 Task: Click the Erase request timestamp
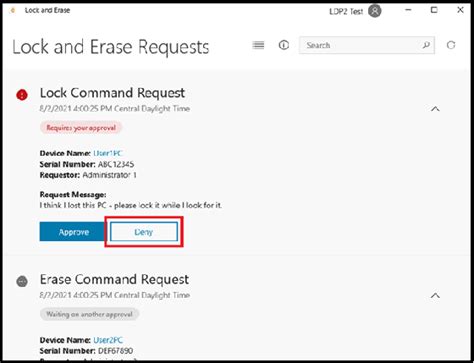click(115, 295)
